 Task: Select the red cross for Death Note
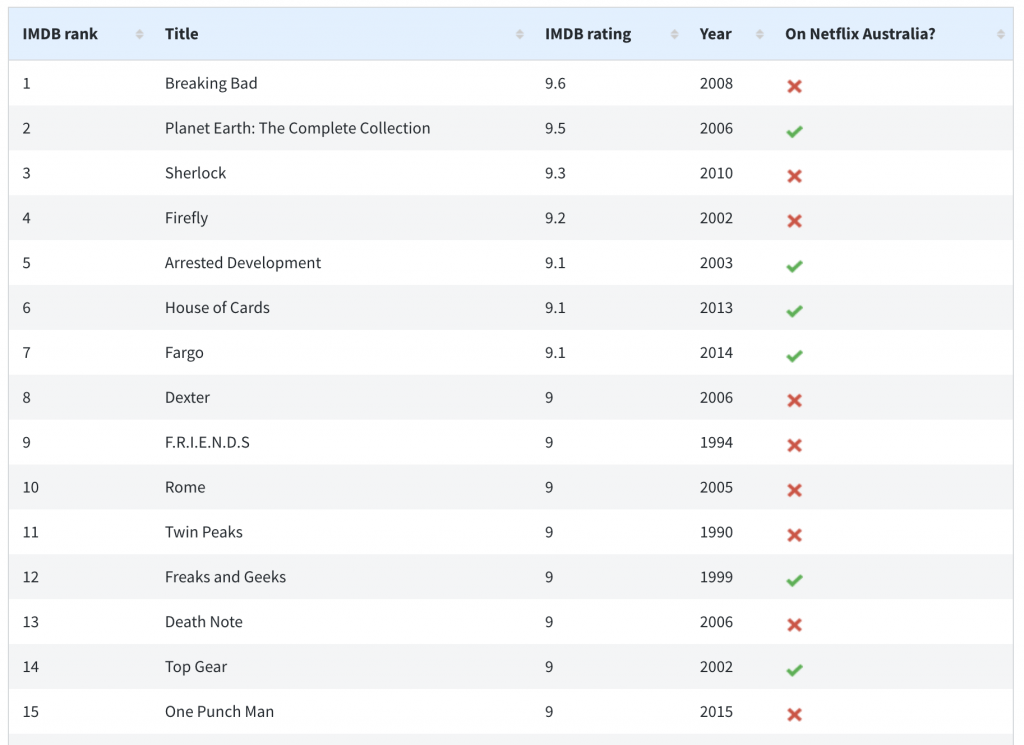point(794,625)
